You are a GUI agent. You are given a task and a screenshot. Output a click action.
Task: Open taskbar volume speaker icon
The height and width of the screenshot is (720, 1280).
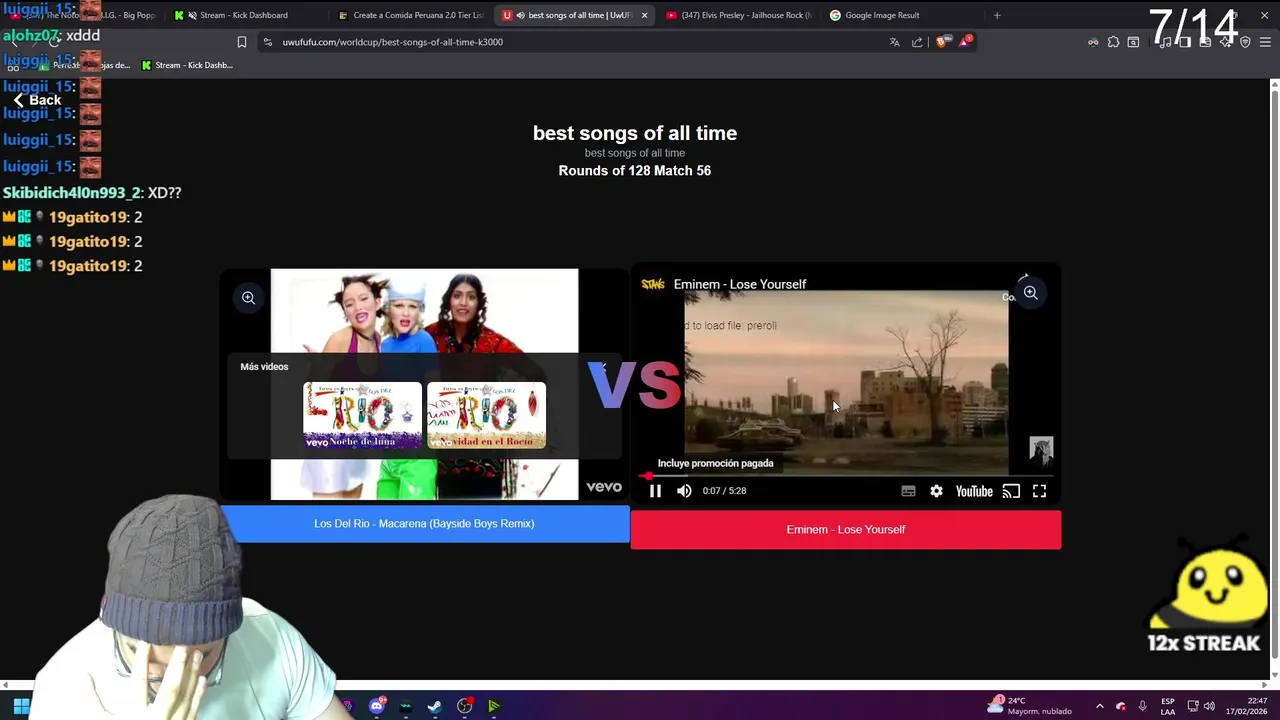(x=1209, y=706)
